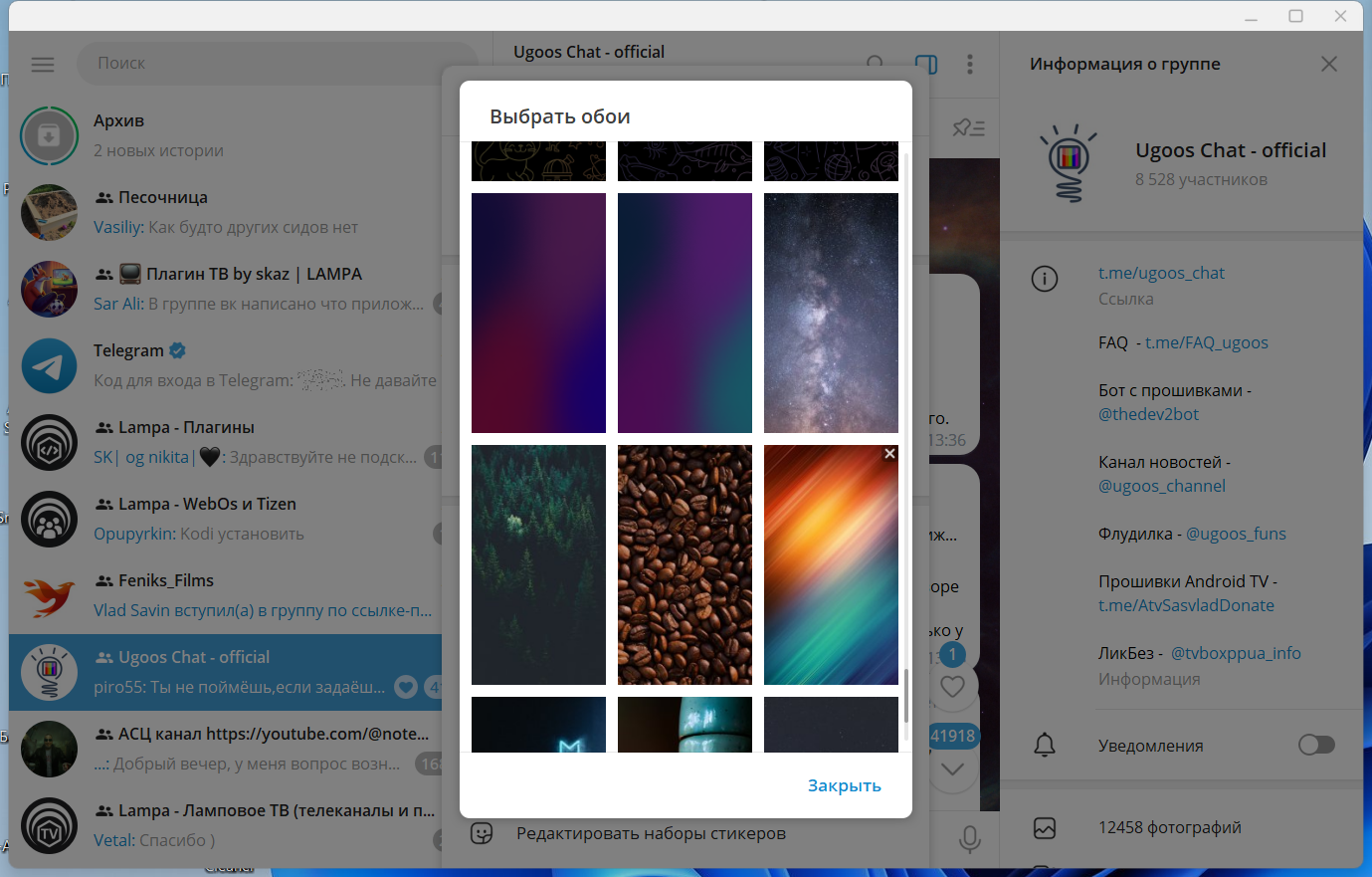Click the pinned messages list icon
Screen dimensions: 1372x877
tap(968, 127)
